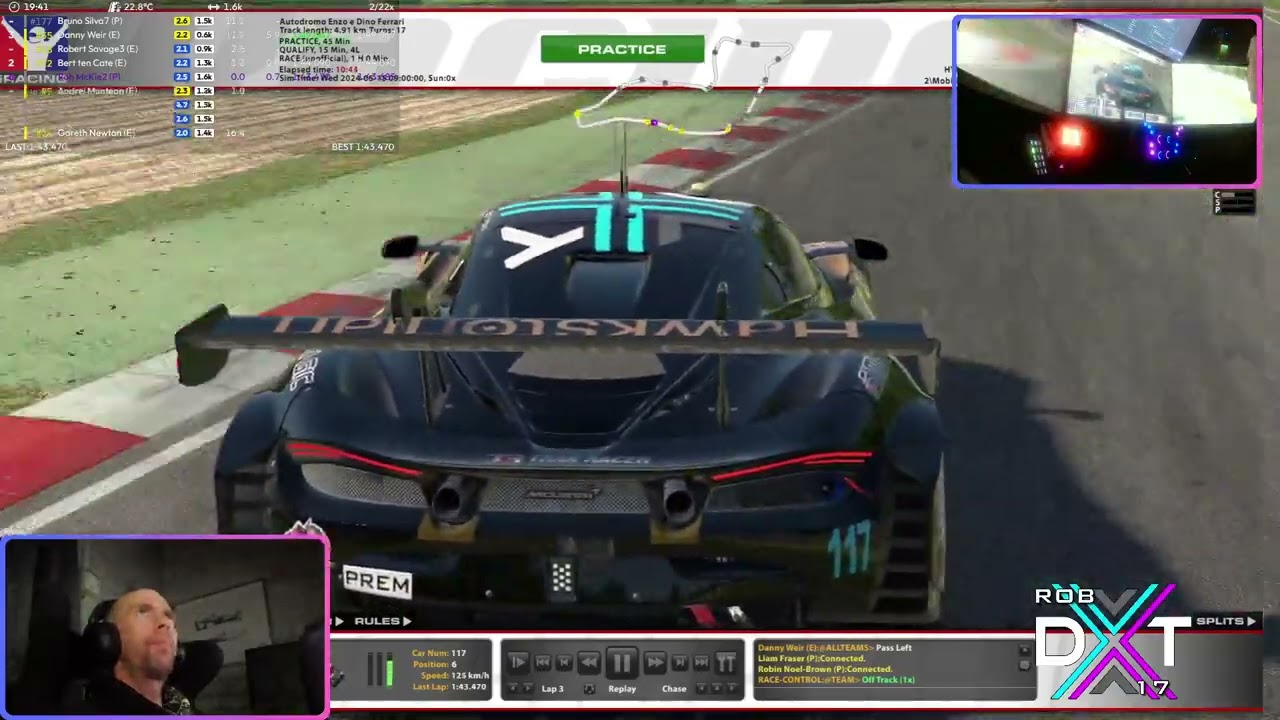Click the Chase camera label
The image size is (1280, 720).
[674, 689]
